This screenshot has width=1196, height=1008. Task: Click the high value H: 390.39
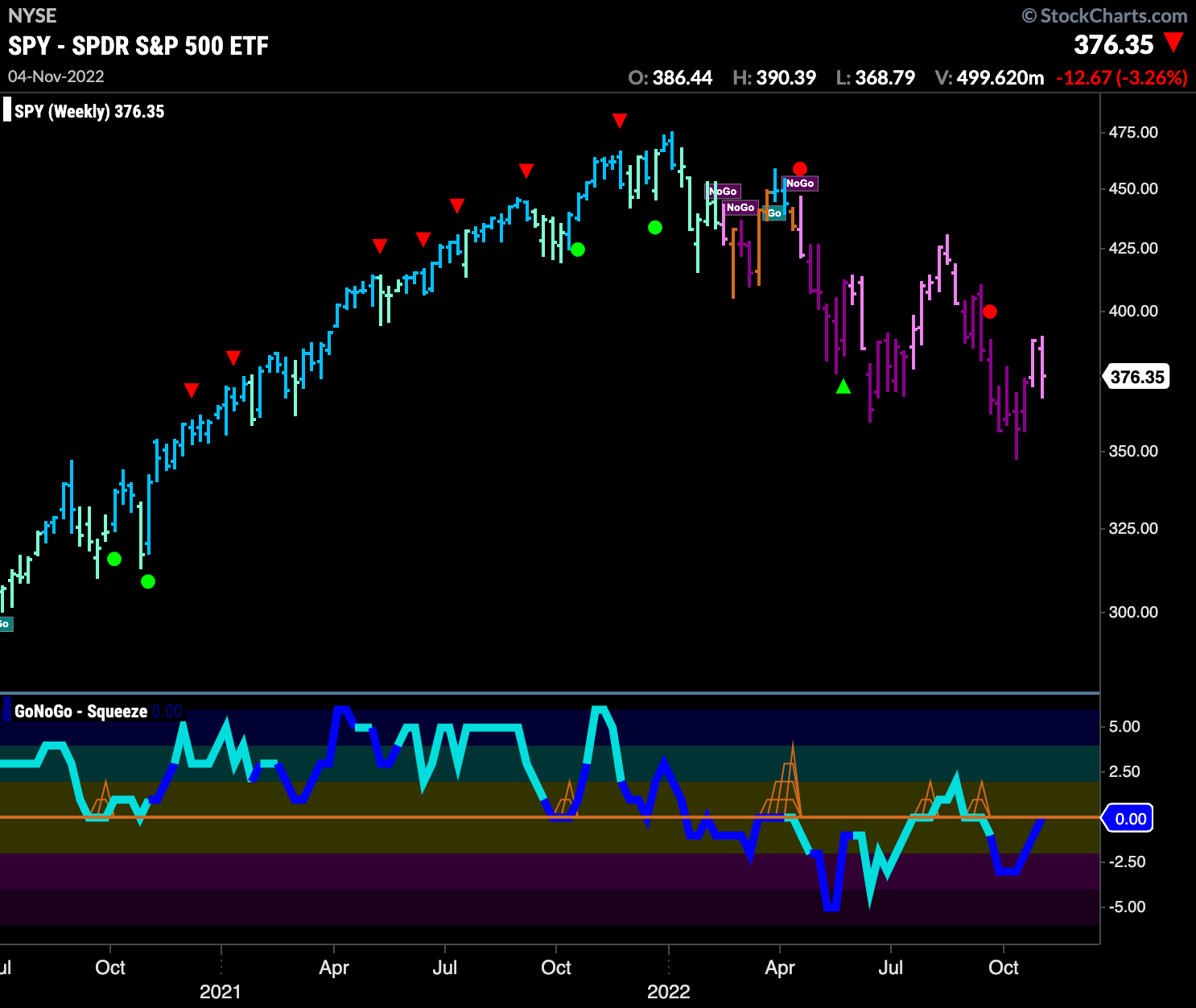pyautogui.click(x=774, y=78)
